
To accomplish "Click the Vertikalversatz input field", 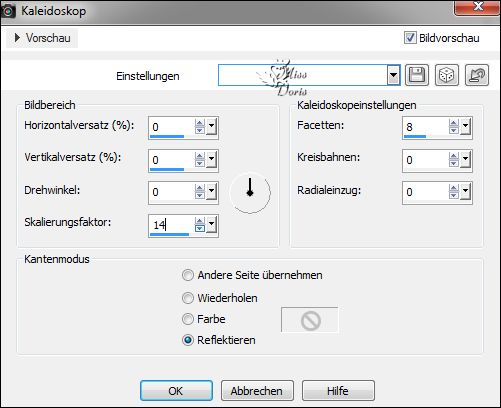I will [x=171, y=160].
